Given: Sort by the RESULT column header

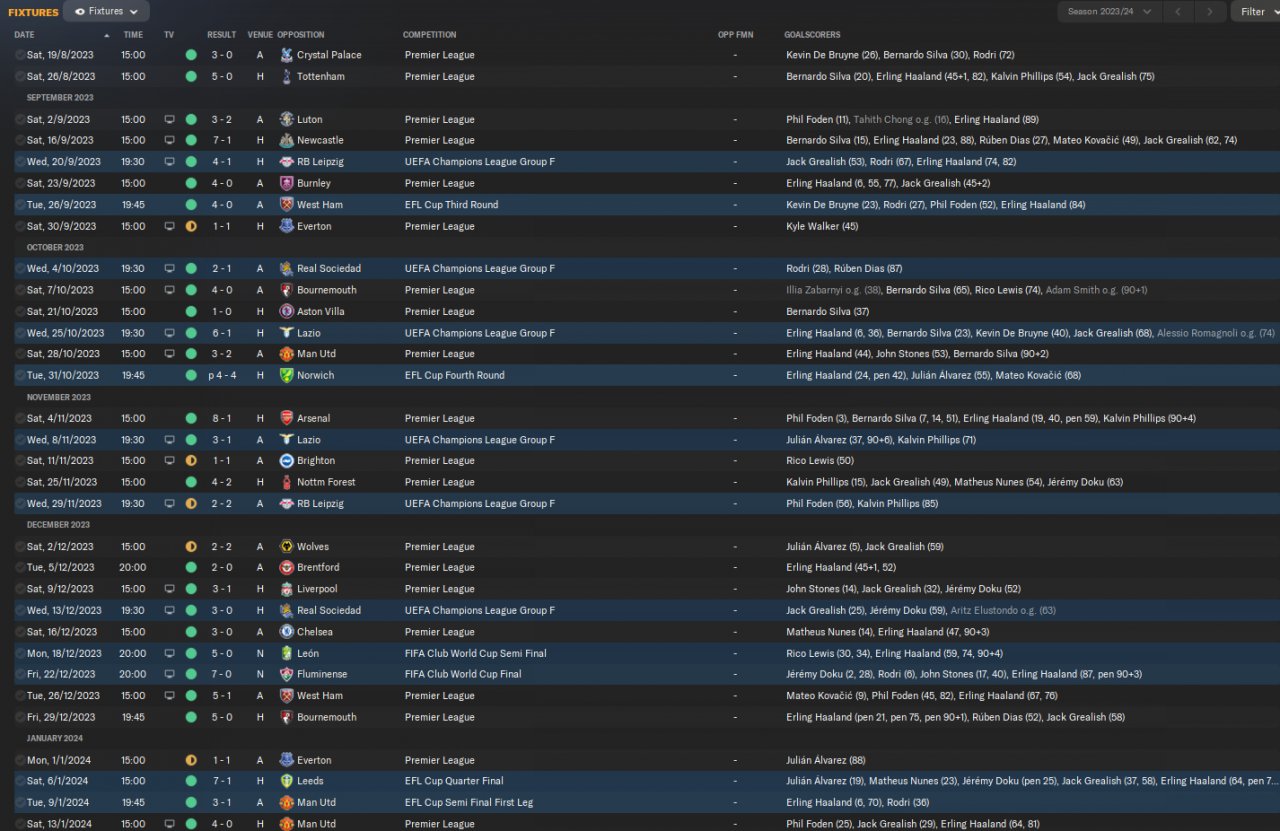Looking at the screenshot, I should (x=222, y=35).
